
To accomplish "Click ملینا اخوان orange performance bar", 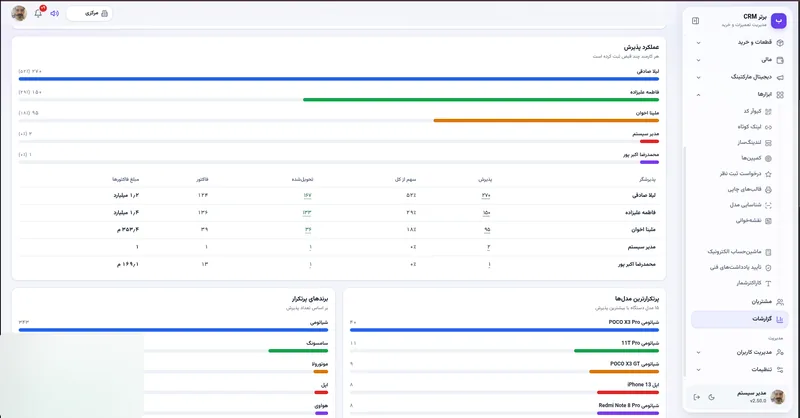I will pos(546,121).
